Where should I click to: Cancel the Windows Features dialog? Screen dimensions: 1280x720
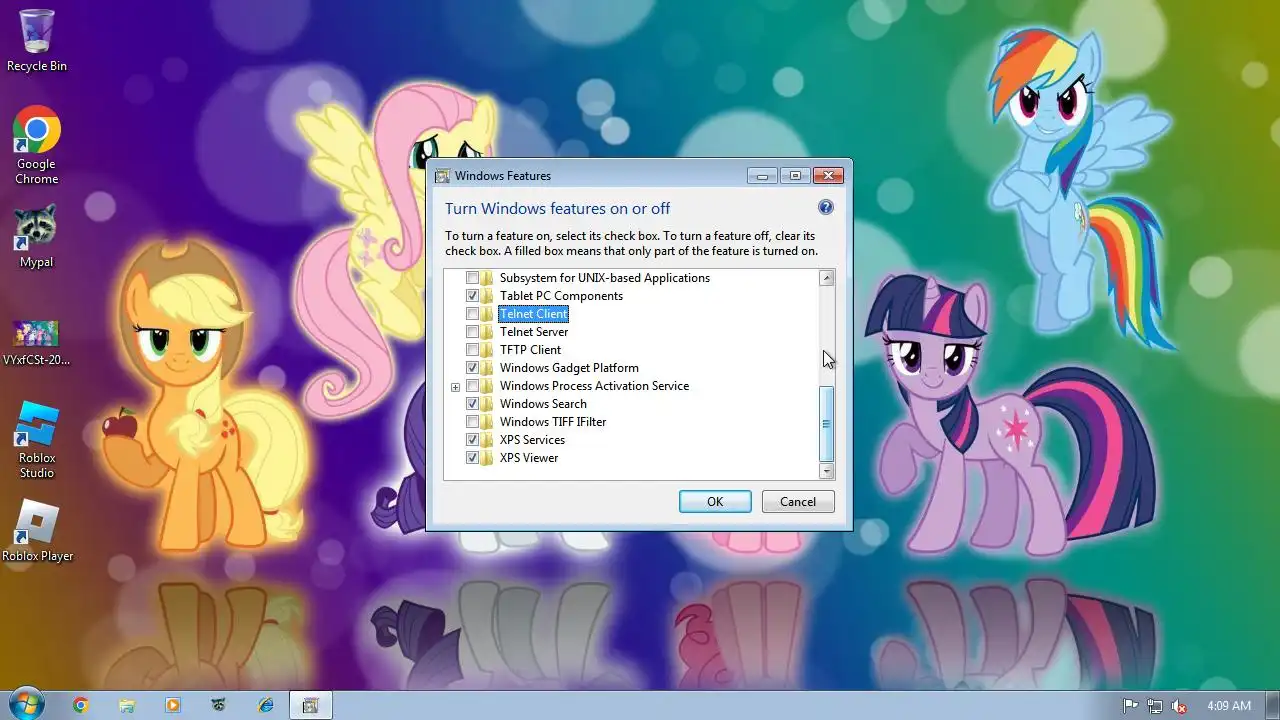[x=798, y=501]
